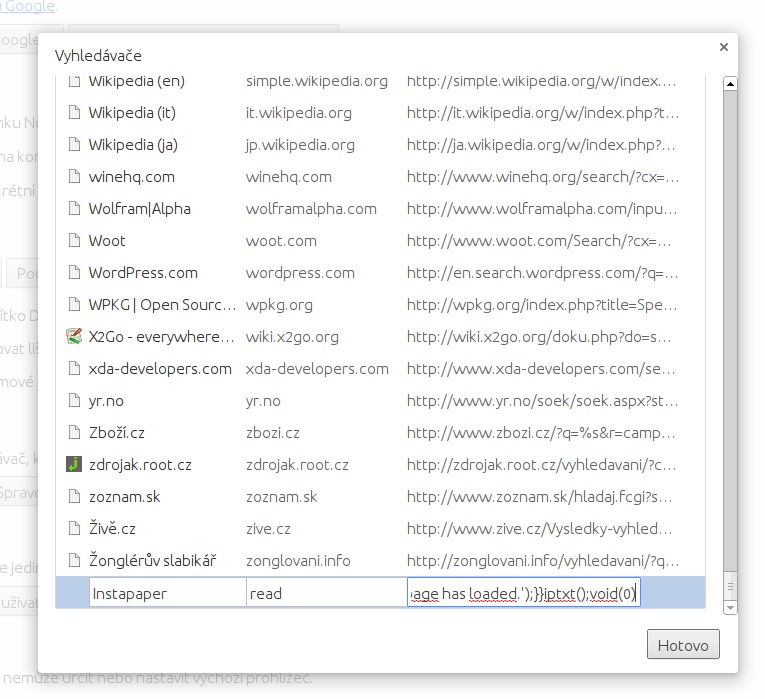Click the wiki.x2go.org/doku.php URL
The height and width of the screenshot is (699, 765).
(539, 337)
